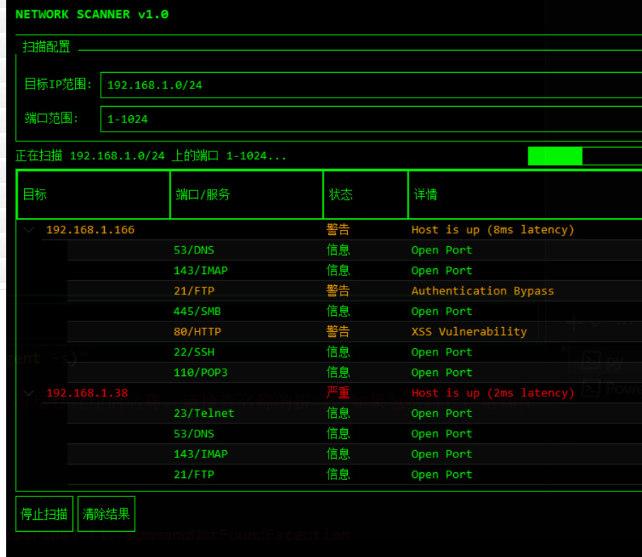The image size is (642, 557).
Task: Collapse the 192.168.1.38 host row
Action: click(x=28, y=393)
